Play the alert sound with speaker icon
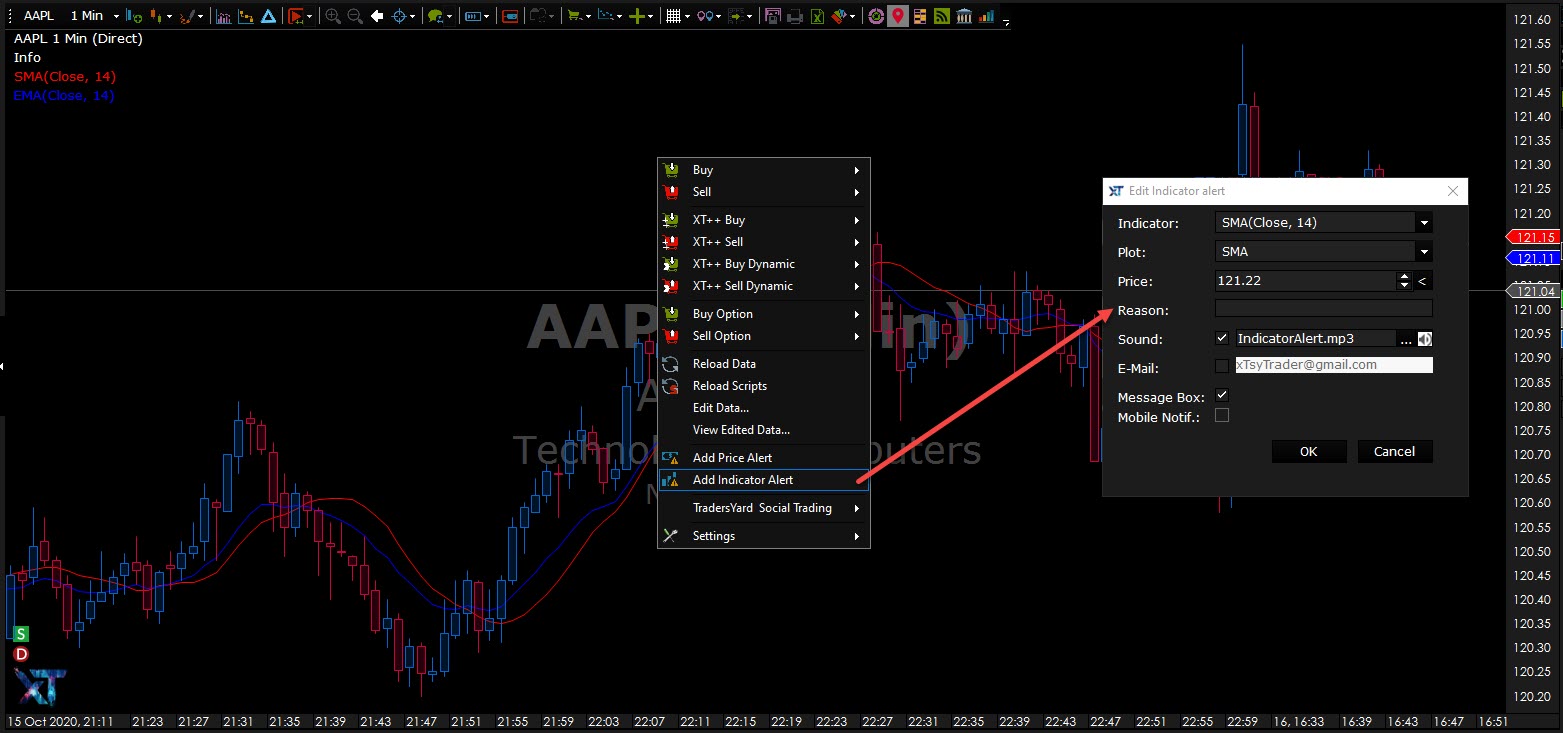This screenshot has width=1563, height=733. point(1424,339)
